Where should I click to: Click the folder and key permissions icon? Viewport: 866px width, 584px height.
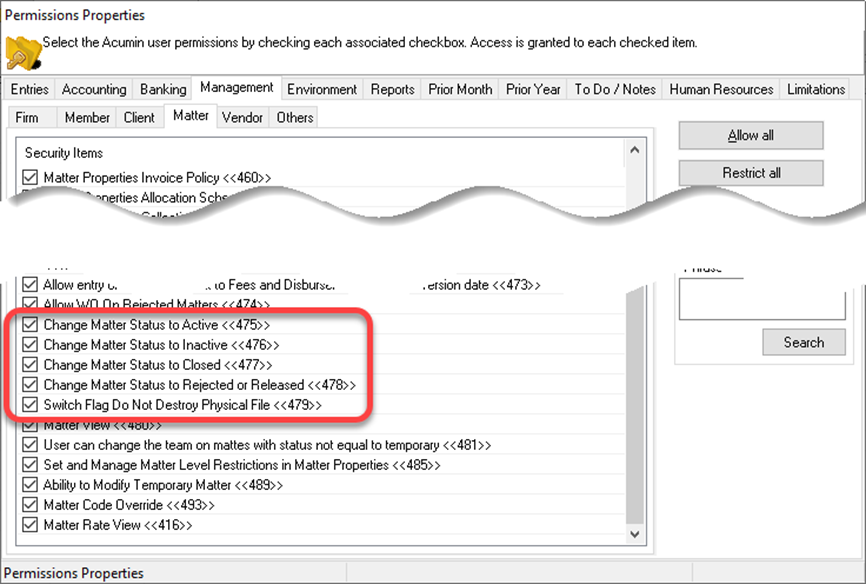pos(23,53)
